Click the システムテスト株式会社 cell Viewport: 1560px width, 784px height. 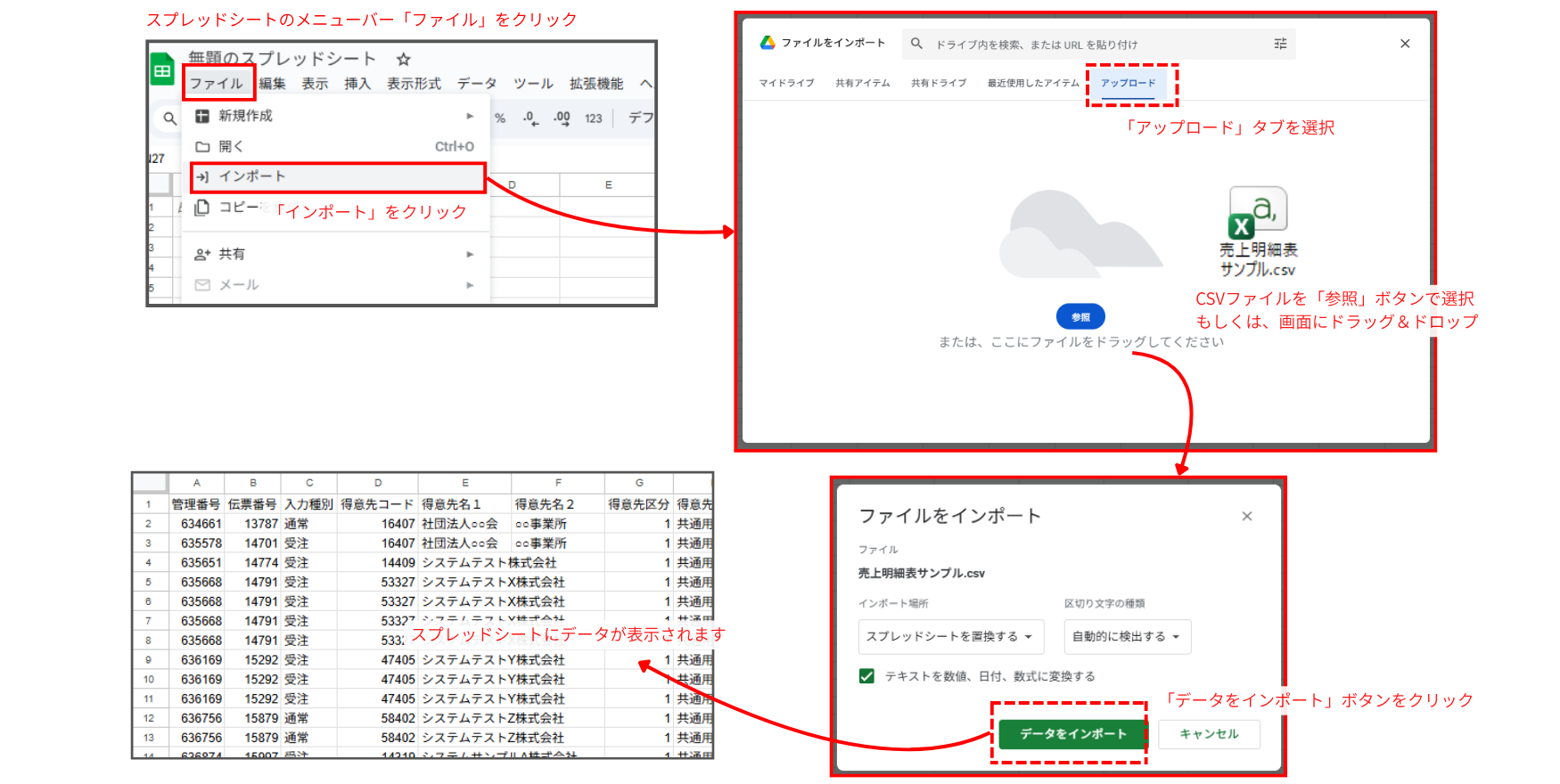point(489,563)
